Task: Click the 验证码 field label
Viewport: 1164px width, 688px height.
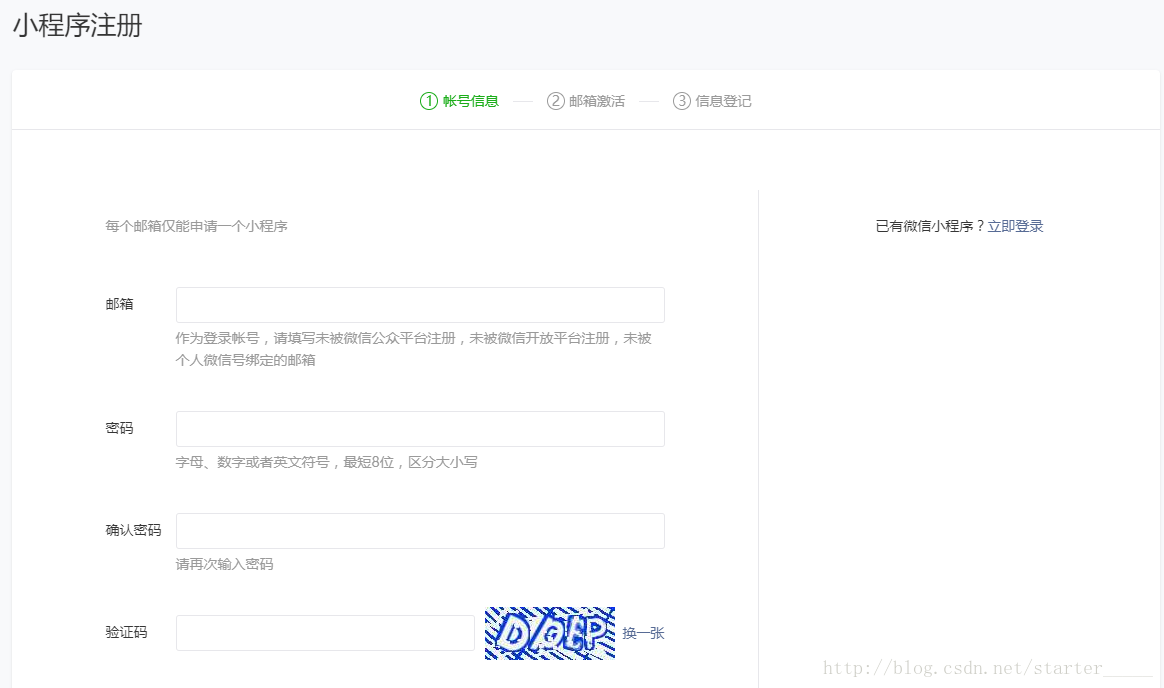Action: pos(126,632)
